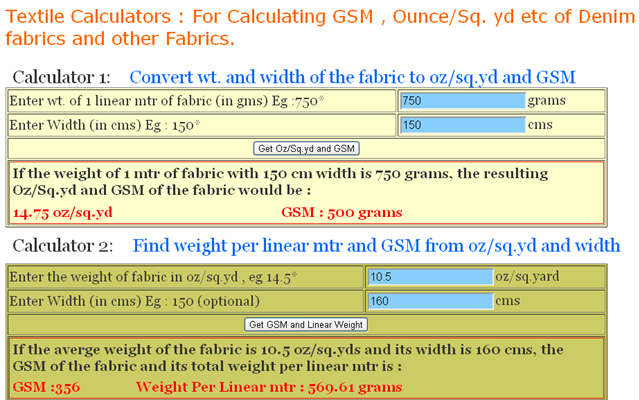This screenshot has width=640, height=400.
Task: Click the Calculator 1 width field containing 150
Action: (x=462, y=125)
